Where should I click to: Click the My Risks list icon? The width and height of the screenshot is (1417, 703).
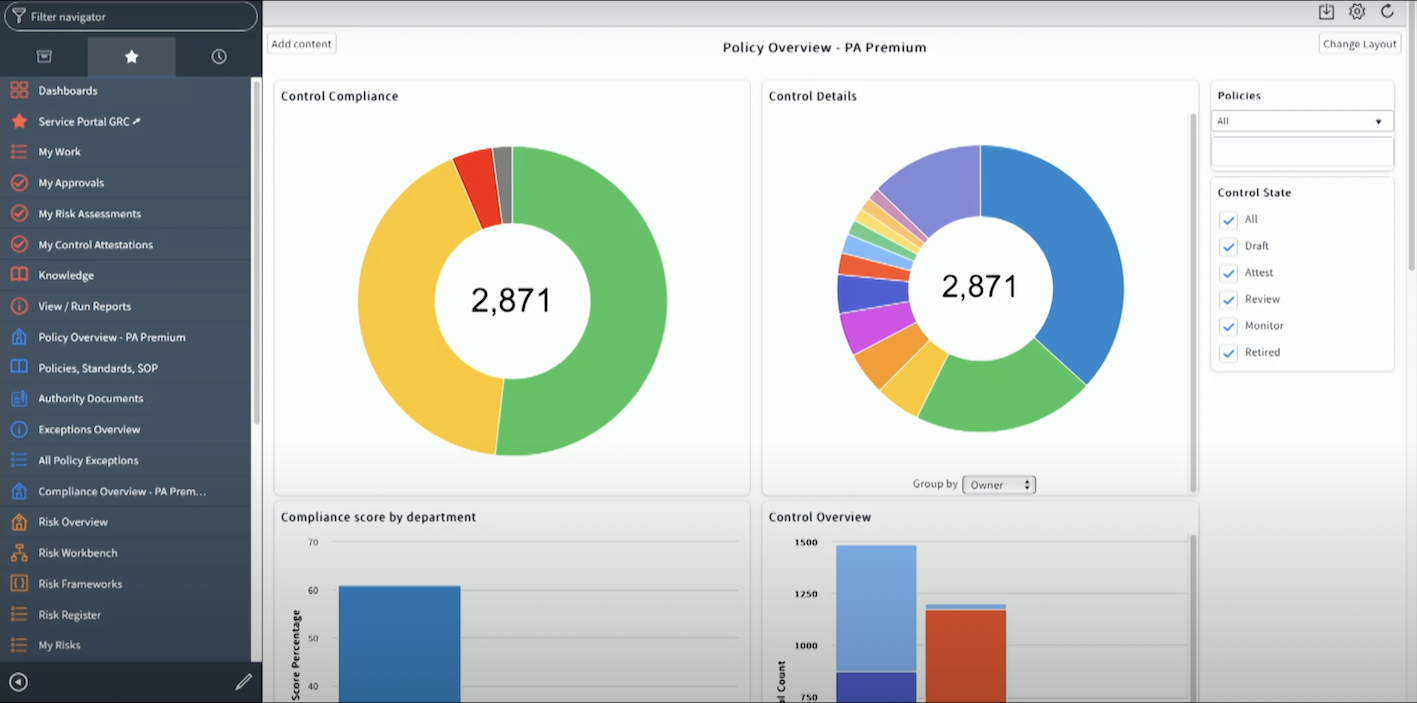coord(19,645)
